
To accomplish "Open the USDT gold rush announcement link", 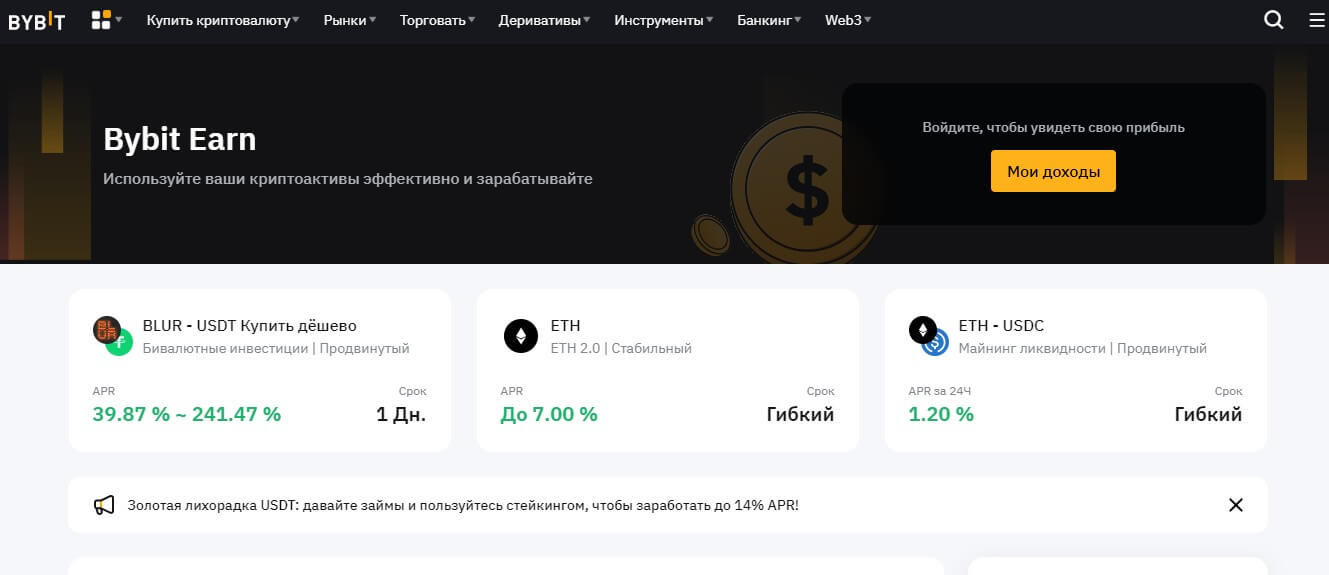I will [462, 505].
